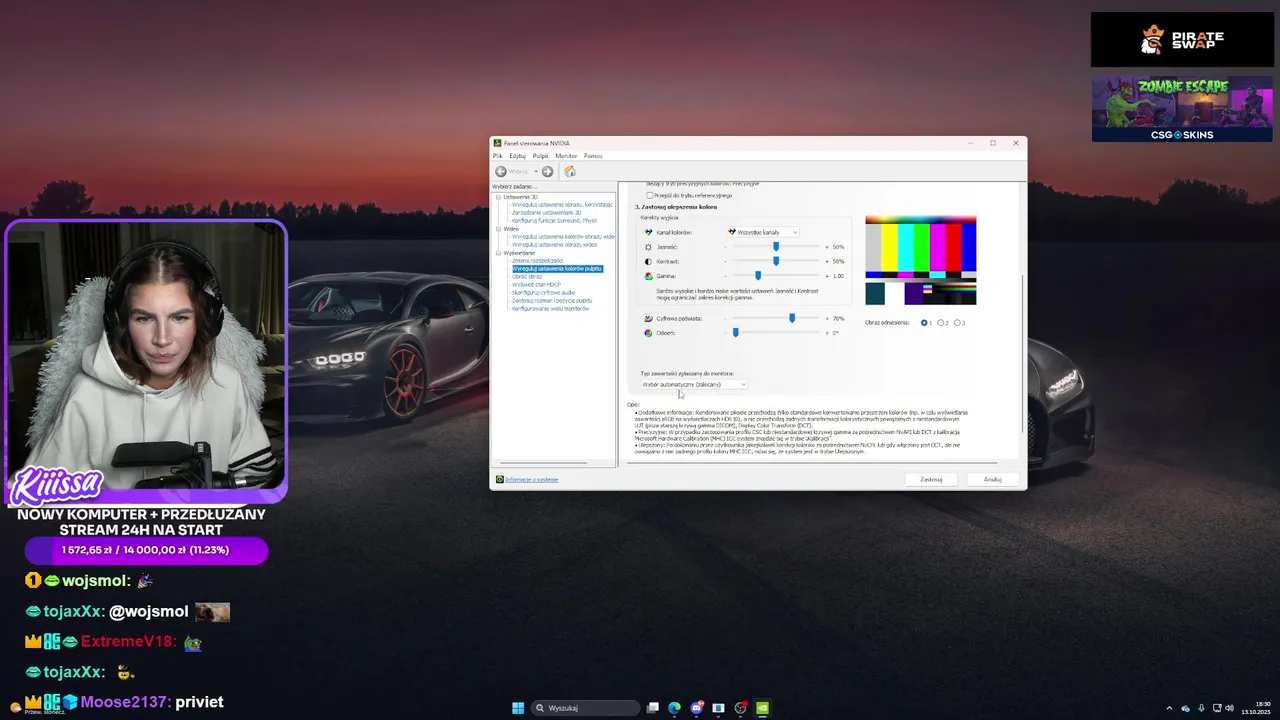Image resolution: width=1280 pixels, height=720 pixels.
Task: Collapse the Ustawienia 3D tree node
Action: tap(498, 197)
